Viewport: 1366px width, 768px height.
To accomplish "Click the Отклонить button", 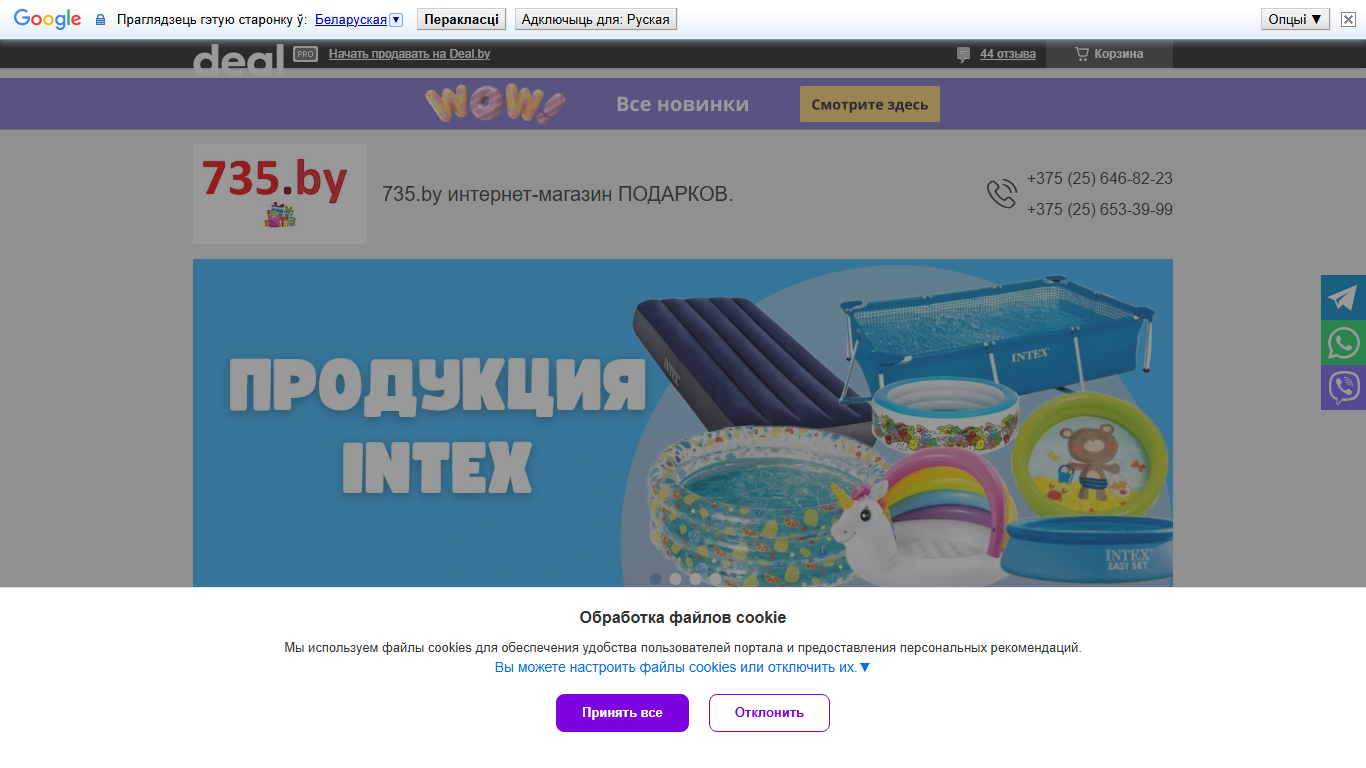I will click(x=769, y=713).
